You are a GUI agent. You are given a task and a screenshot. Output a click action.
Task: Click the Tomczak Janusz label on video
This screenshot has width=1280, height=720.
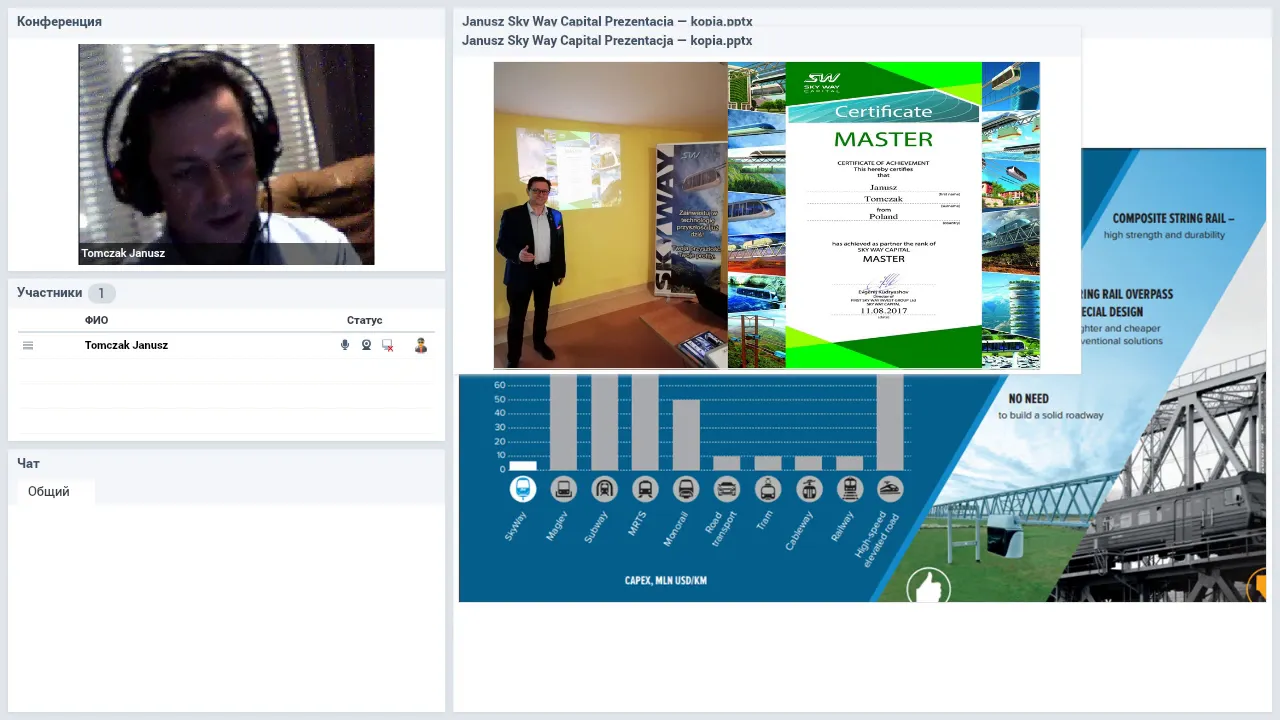123,253
